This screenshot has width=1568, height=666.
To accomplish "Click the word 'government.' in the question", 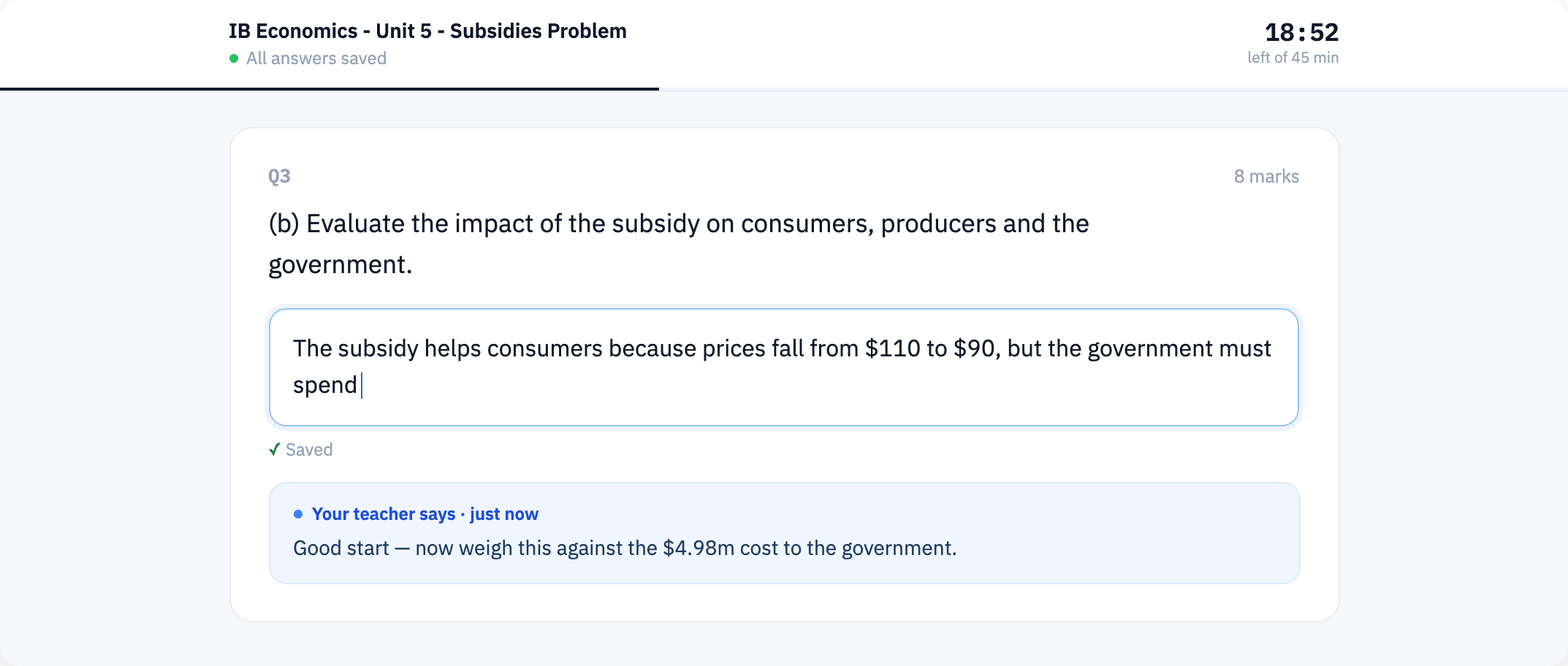I will [x=340, y=265].
